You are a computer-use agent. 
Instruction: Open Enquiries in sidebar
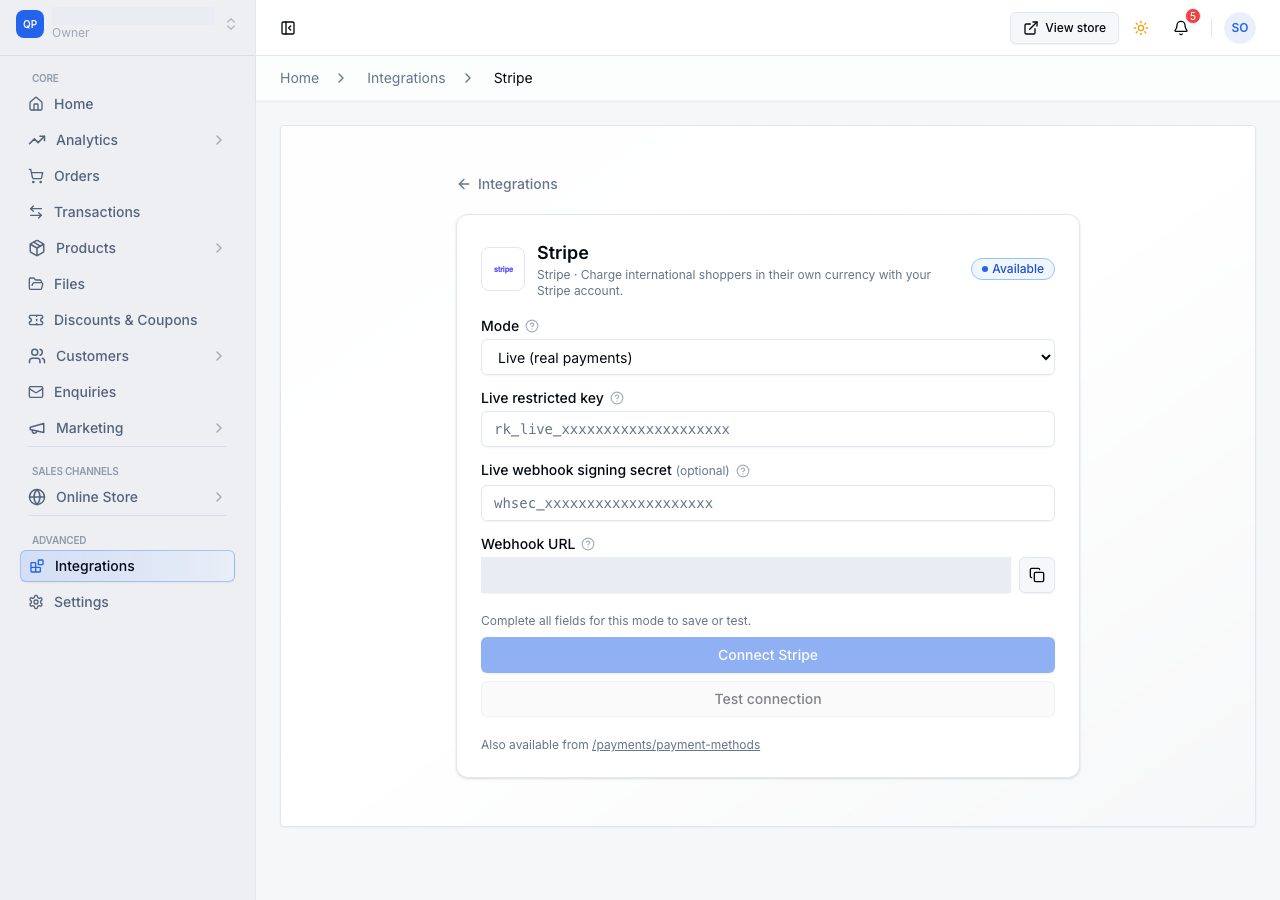point(127,392)
